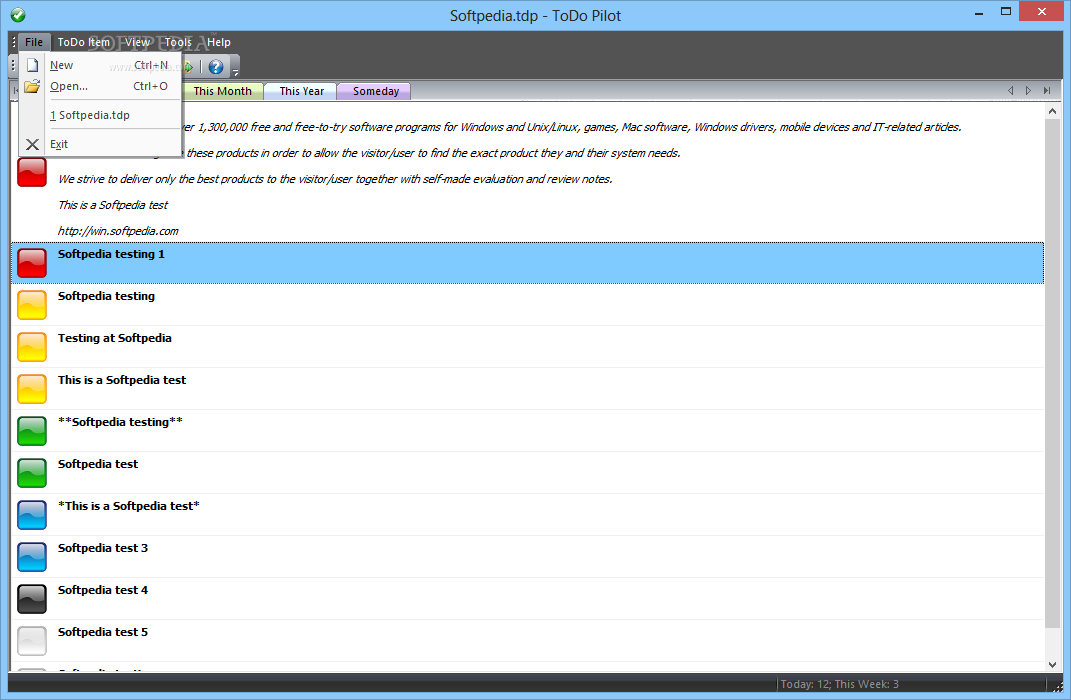The width and height of the screenshot is (1071, 700).
Task: Click the italic note This is a Softpedia test
Action: (x=113, y=205)
